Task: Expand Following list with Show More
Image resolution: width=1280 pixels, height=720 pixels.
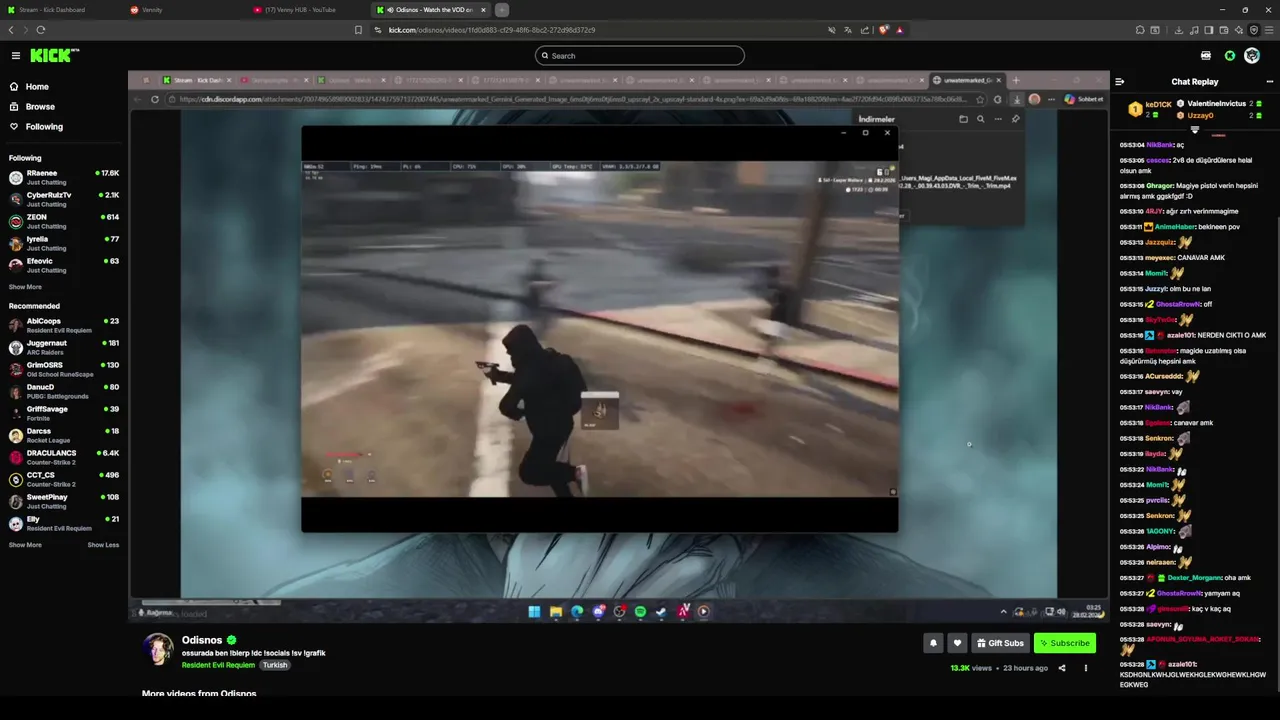Action: tap(25, 287)
